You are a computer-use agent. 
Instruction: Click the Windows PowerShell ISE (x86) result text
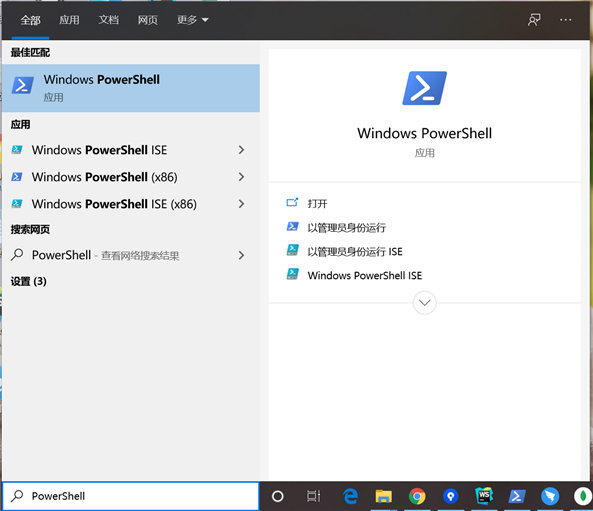(114, 204)
